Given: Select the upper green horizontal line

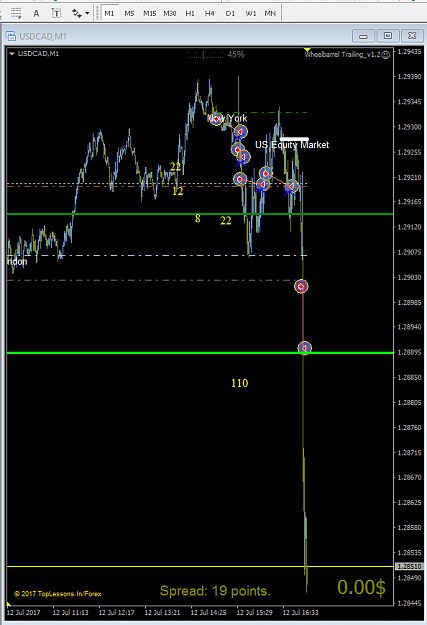Looking at the screenshot, I should pos(200,214).
